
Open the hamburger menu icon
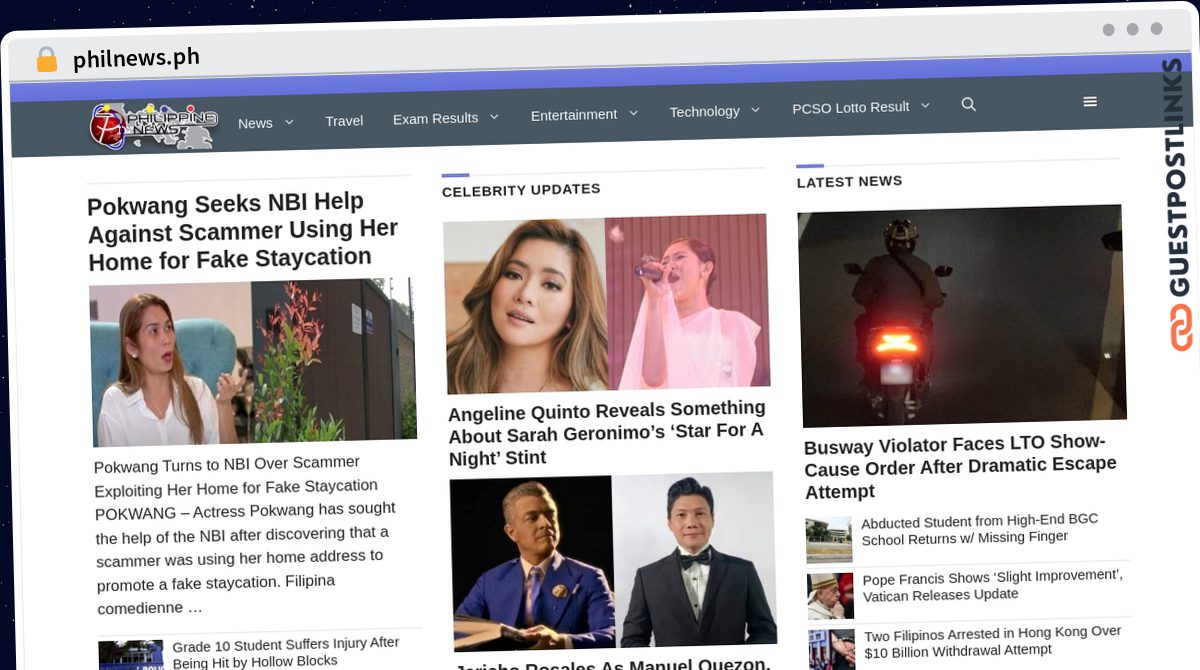pos(1090,102)
